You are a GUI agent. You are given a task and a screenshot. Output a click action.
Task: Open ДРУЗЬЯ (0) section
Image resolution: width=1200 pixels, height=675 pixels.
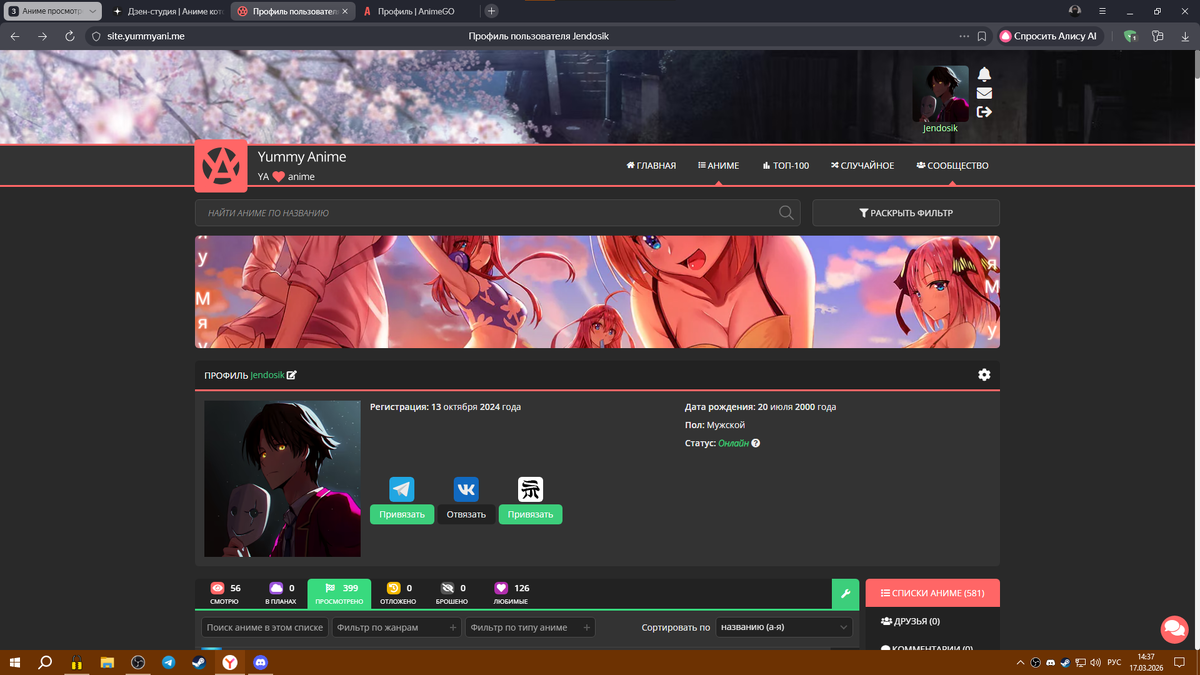coord(910,621)
